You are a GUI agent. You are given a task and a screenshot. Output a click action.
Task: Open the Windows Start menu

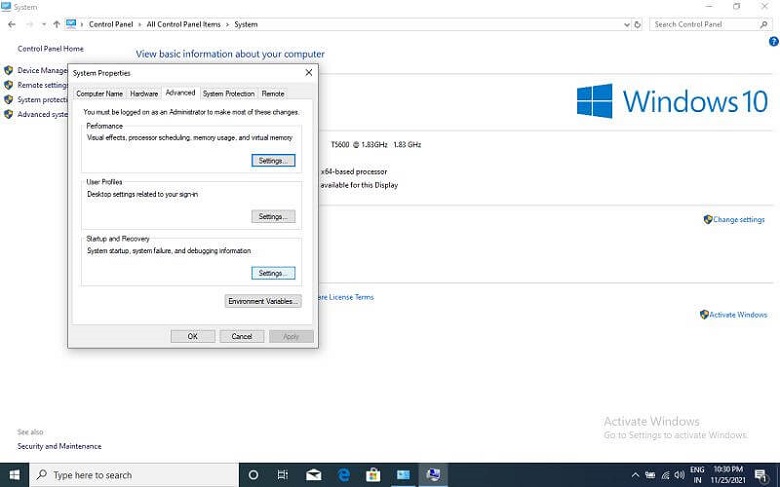click(14, 475)
